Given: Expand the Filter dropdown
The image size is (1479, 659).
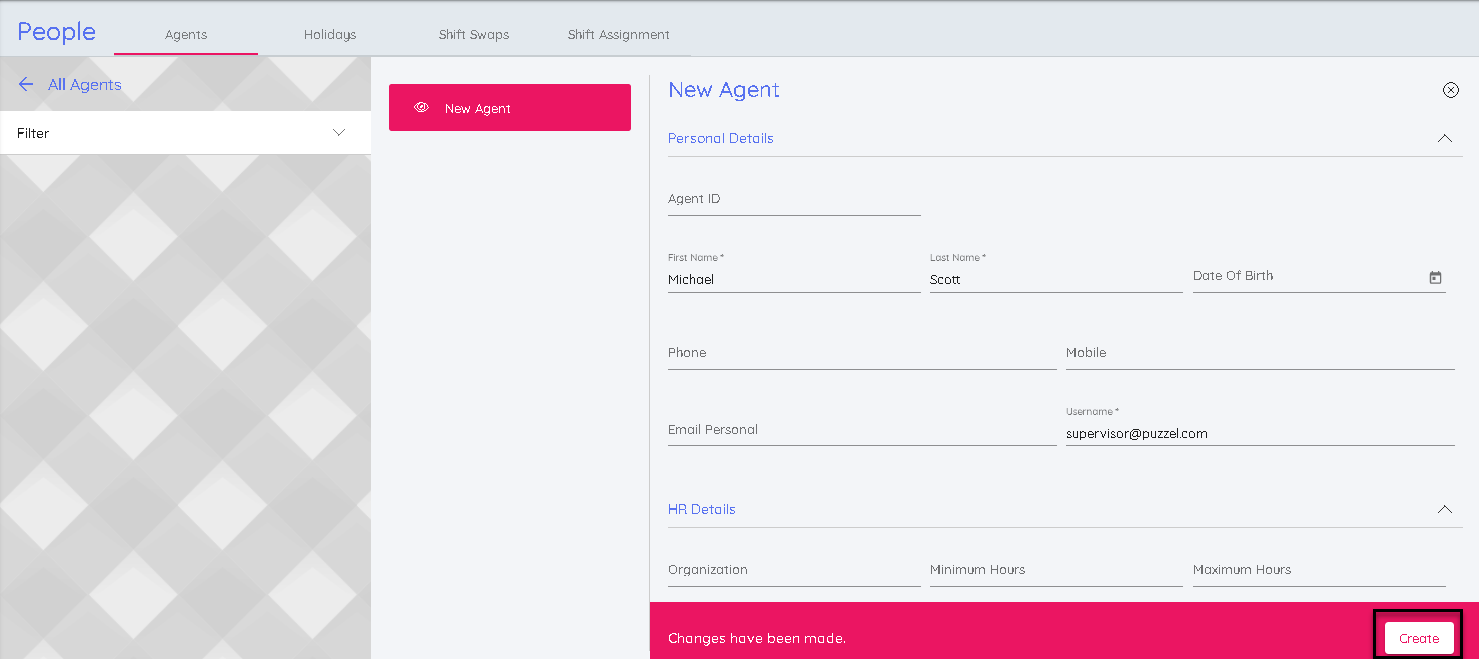Looking at the screenshot, I should pos(338,133).
